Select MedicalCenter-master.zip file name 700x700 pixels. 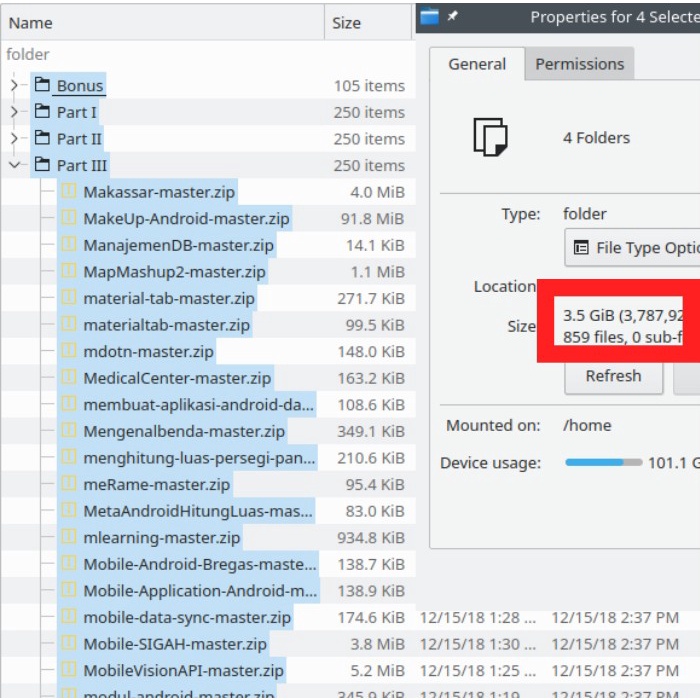(177, 378)
